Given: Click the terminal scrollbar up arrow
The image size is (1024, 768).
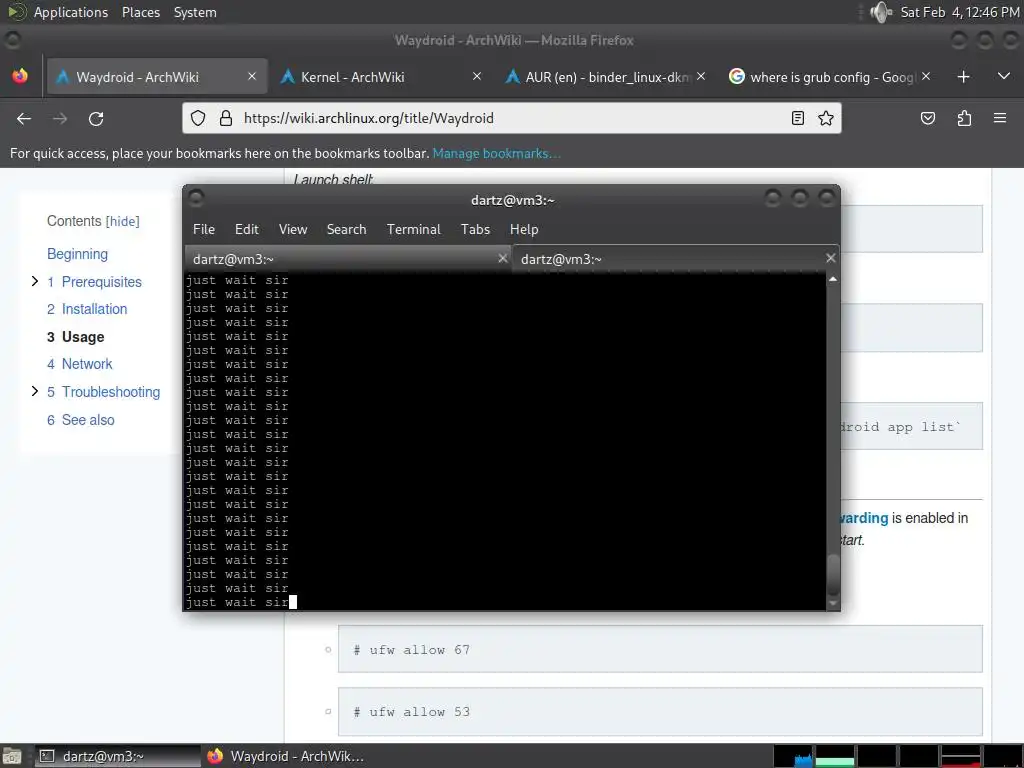Looking at the screenshot, I should point(833,280).
